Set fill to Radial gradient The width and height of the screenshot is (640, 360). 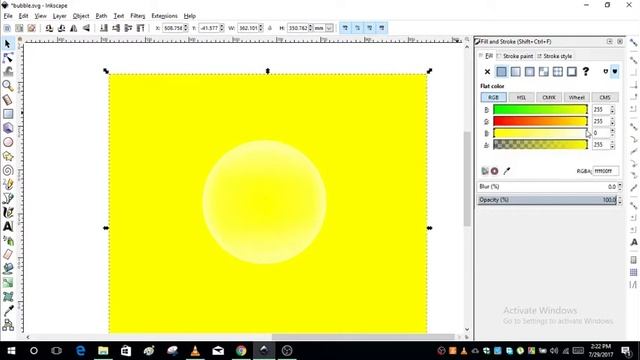point(529,72)
